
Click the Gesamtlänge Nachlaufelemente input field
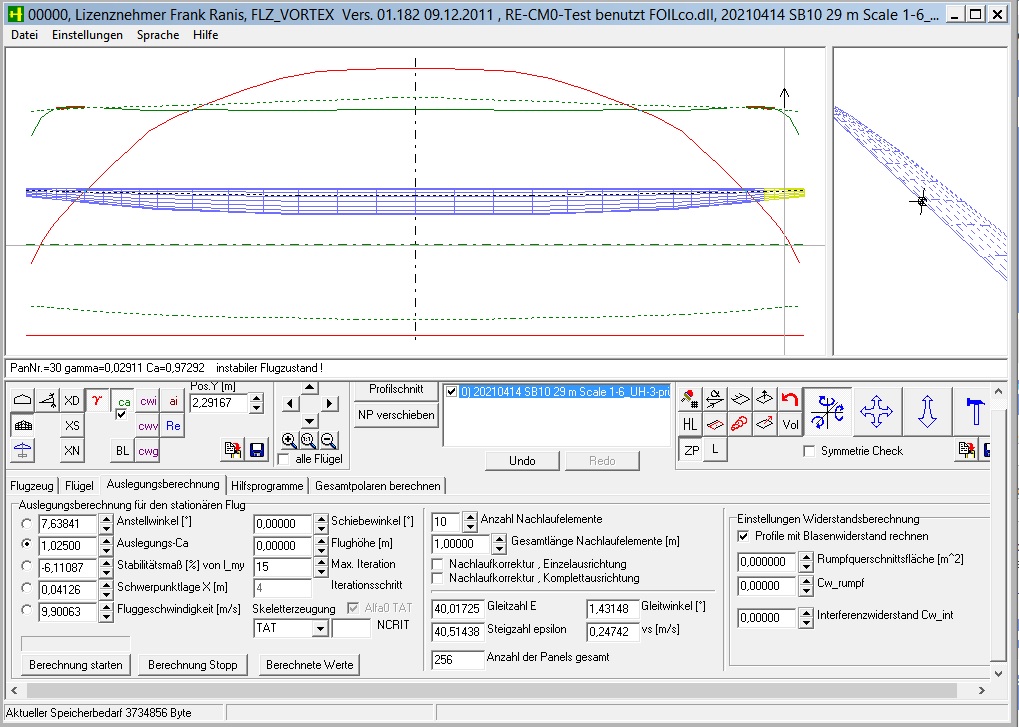click(460, 543)
